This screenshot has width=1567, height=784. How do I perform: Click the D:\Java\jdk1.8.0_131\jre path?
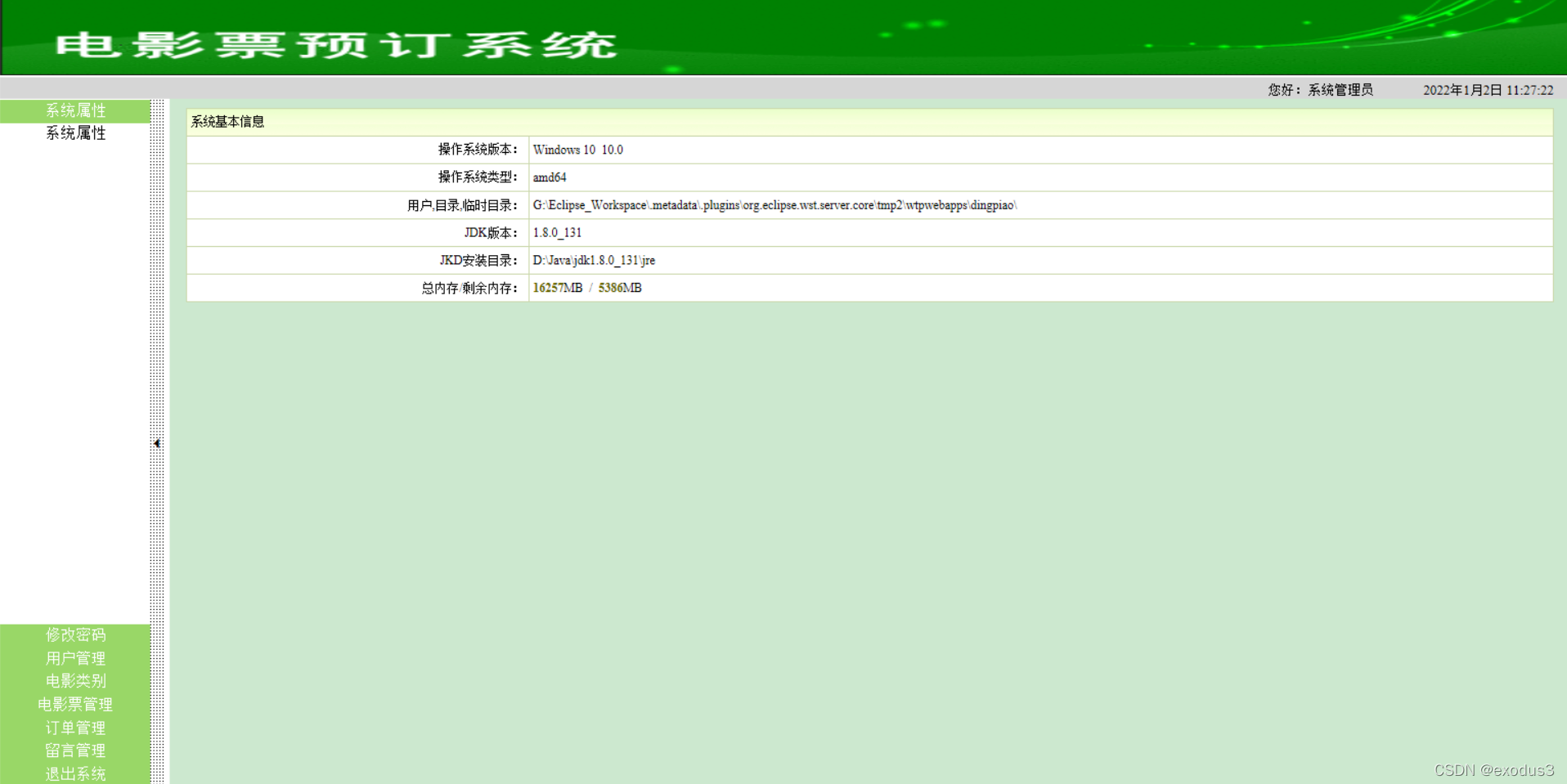[x=594, y=261]
